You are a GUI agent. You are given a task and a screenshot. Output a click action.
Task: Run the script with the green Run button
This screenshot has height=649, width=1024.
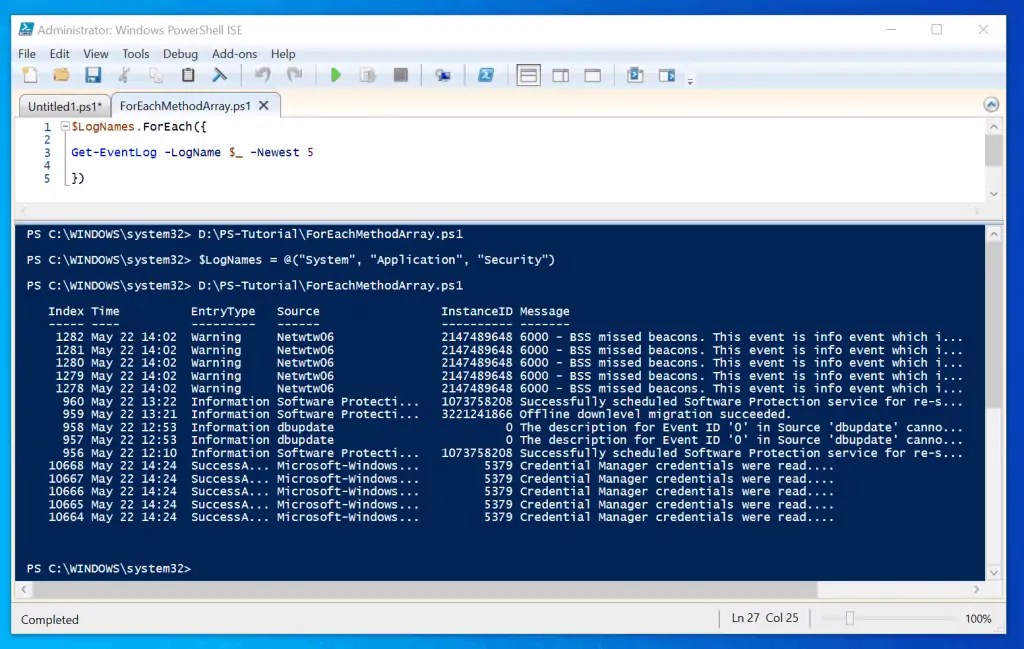tap(335, 75)
